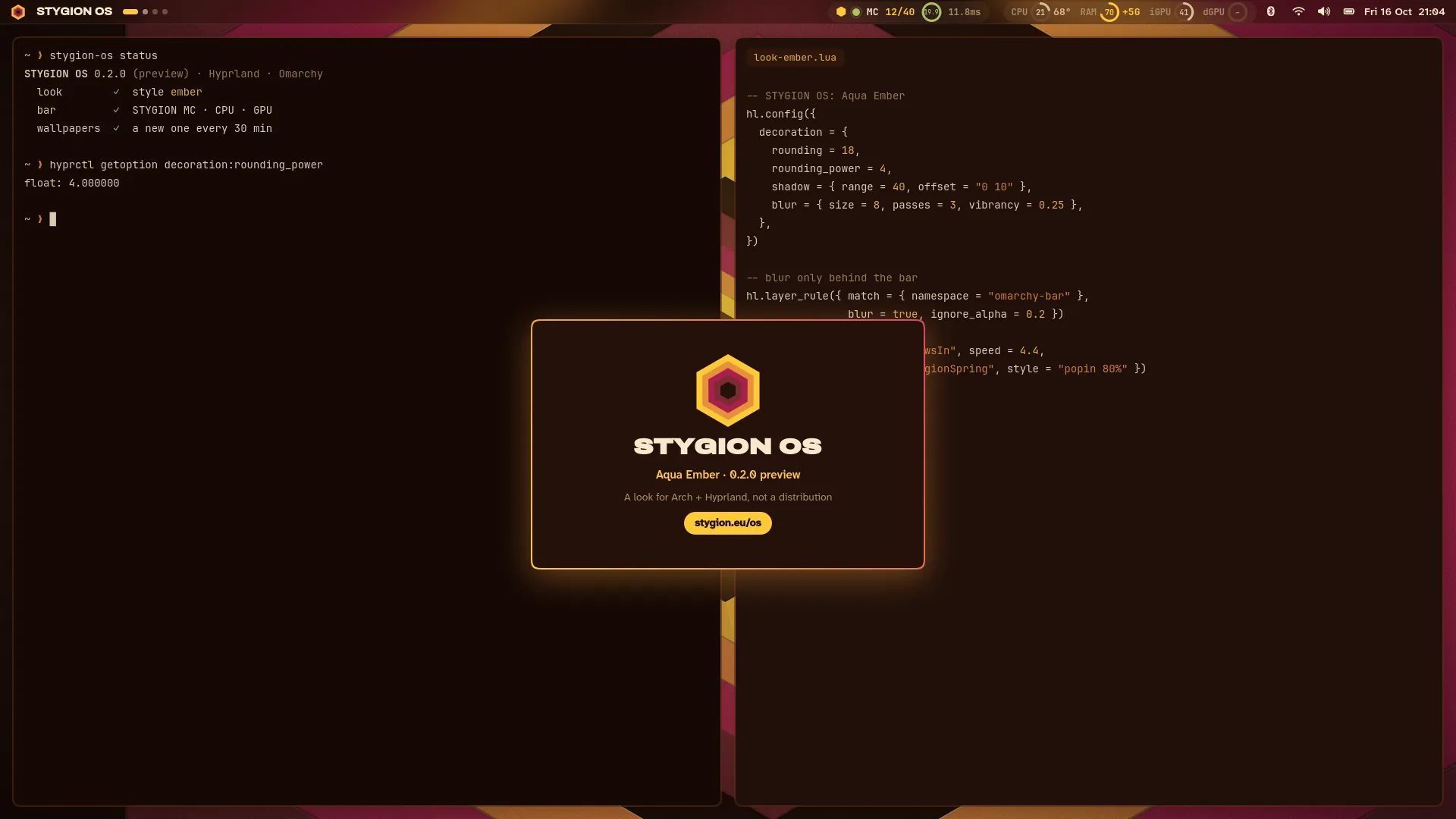Click the terminal prompt cursor block
The width and height of the screenshot is (1456, 819).
53,219
